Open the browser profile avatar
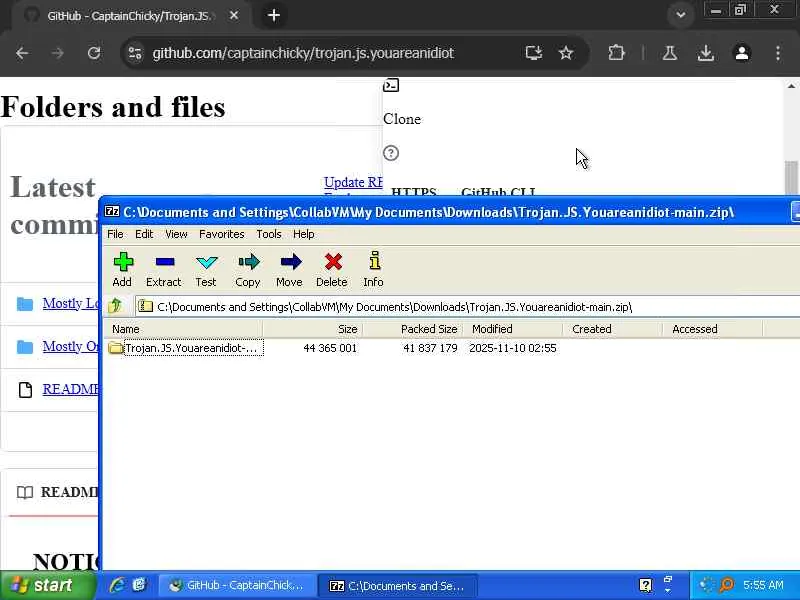 click(742, 53)
